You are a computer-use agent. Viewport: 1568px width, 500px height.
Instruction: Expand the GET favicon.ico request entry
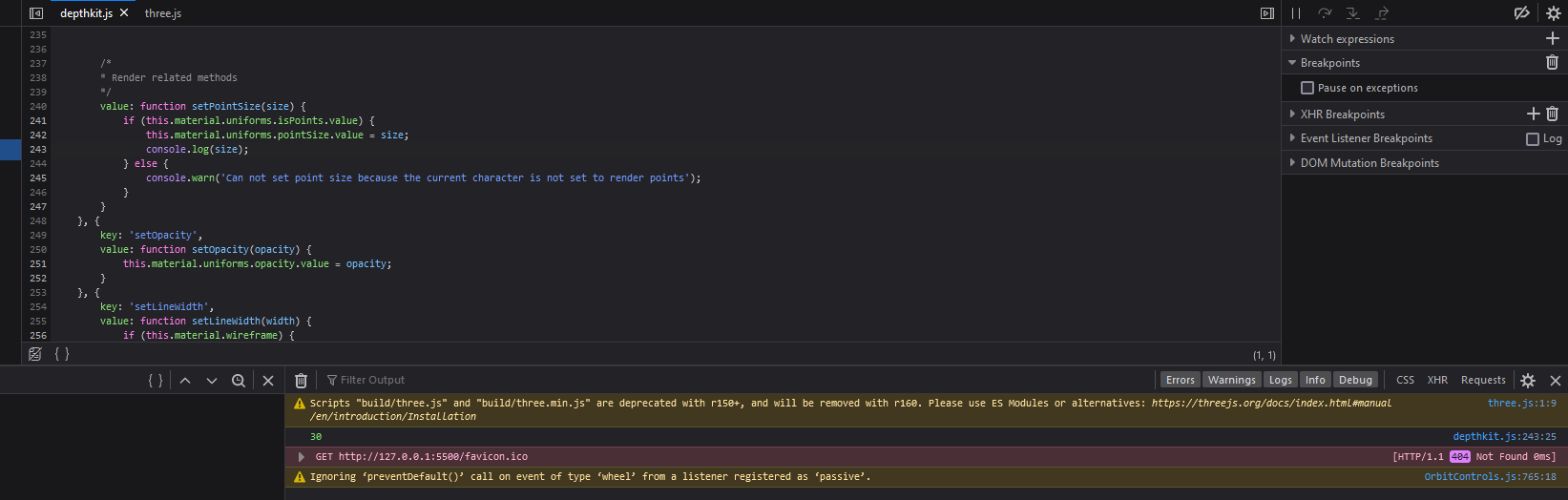pyautogui.click(x=302, y=457)
